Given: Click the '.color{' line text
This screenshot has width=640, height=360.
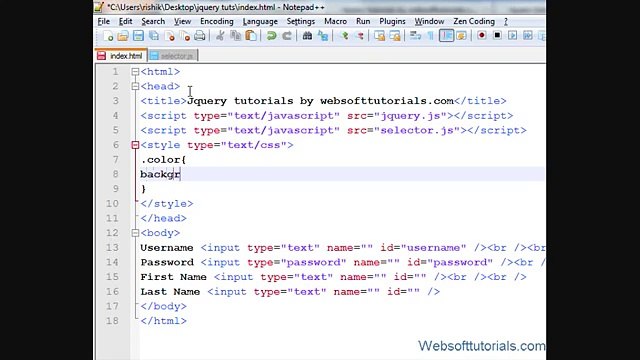Looking at the screenshot, I should [163, 160].
